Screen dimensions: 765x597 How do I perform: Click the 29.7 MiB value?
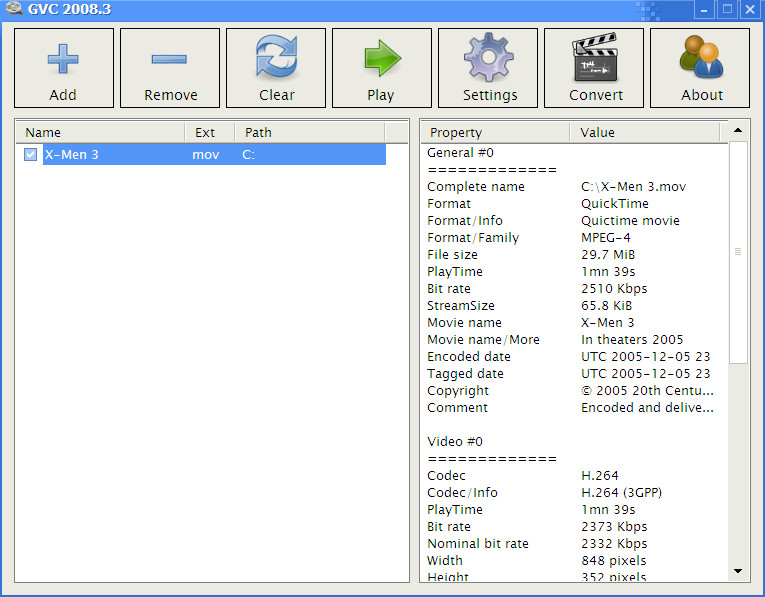(x=608, y=255)
